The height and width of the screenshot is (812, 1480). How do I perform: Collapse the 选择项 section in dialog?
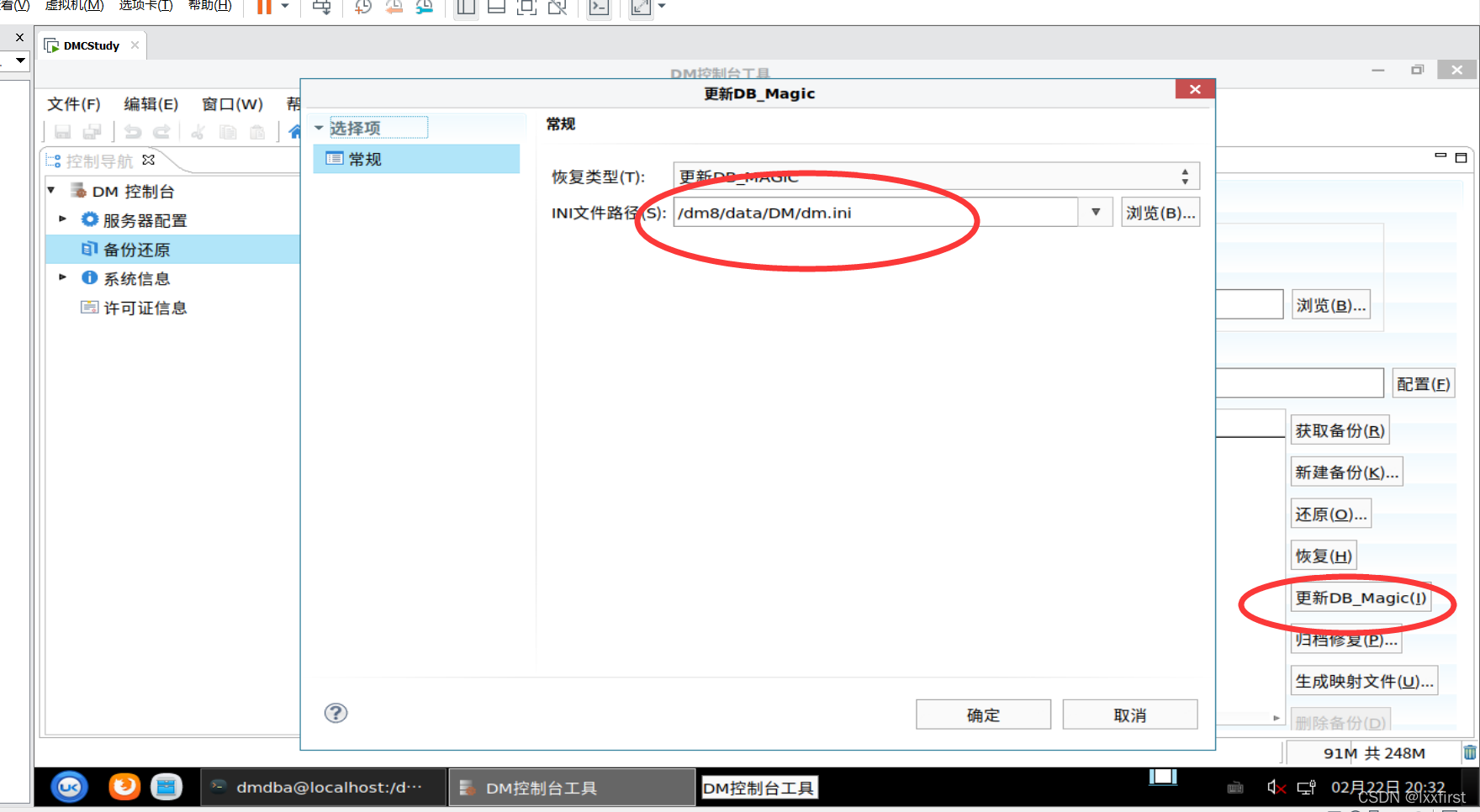click(x=319, y=128)
